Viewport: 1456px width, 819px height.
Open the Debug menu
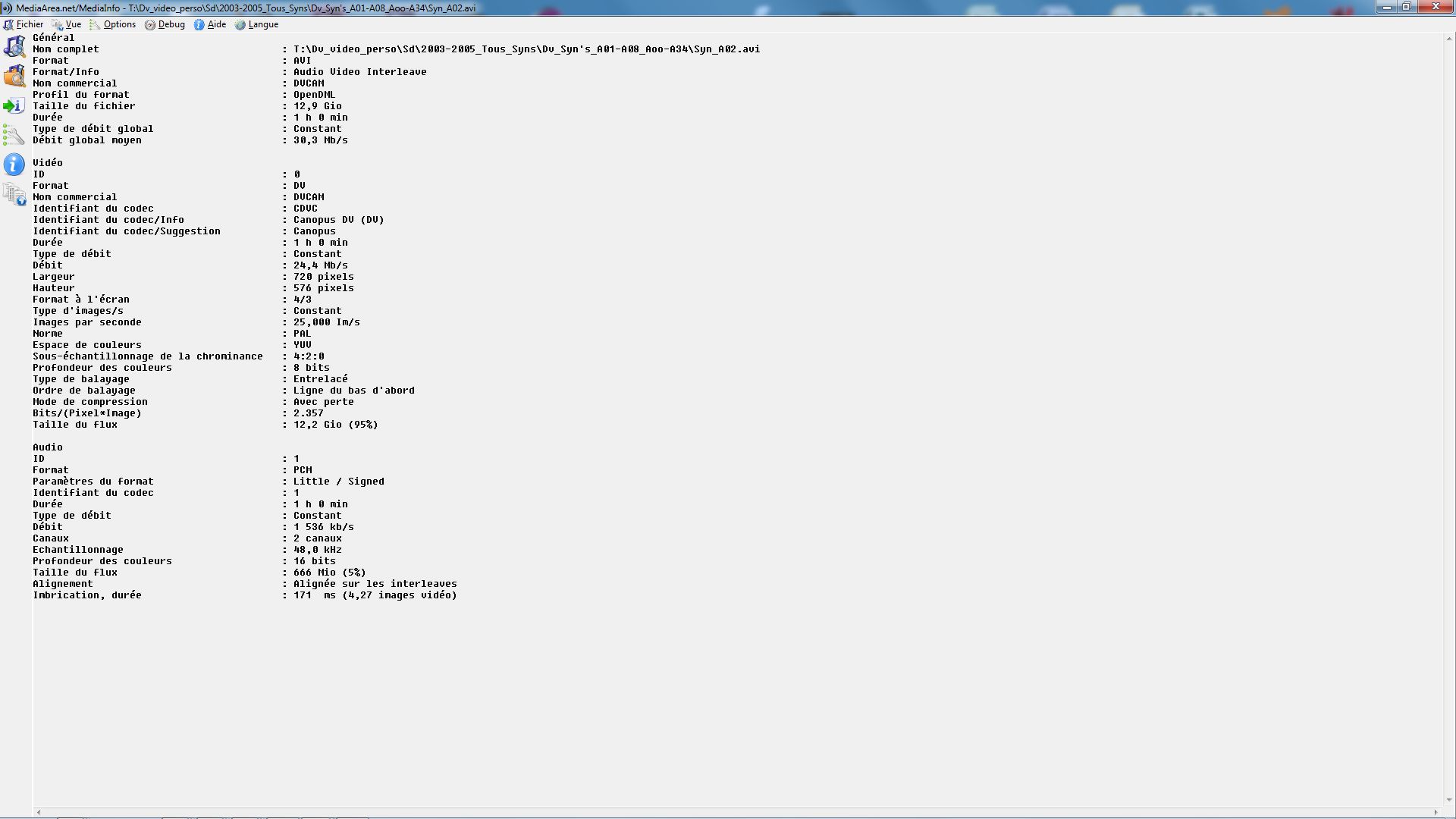(x=165, y=24)
